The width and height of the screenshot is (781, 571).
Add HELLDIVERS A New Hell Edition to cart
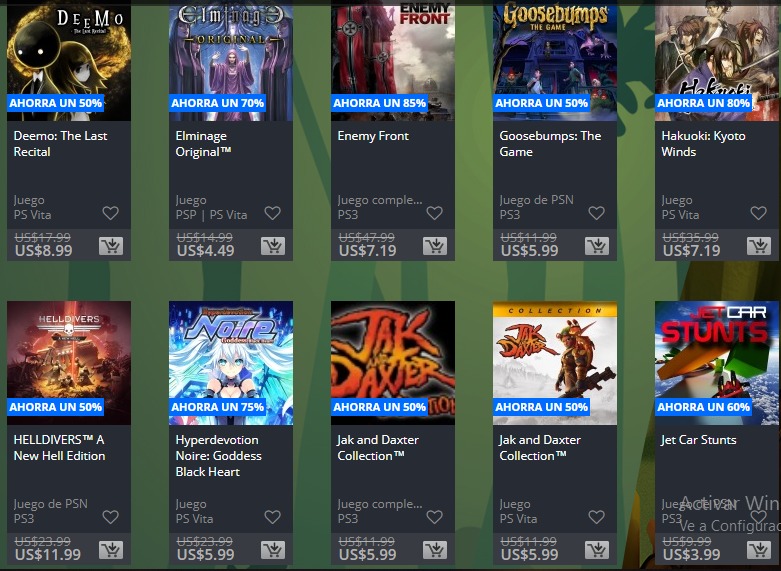pos(111,550)
